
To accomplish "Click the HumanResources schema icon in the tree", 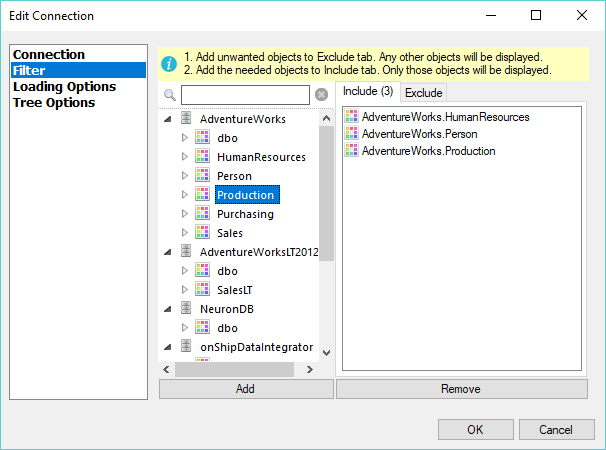I will (203, 156).
